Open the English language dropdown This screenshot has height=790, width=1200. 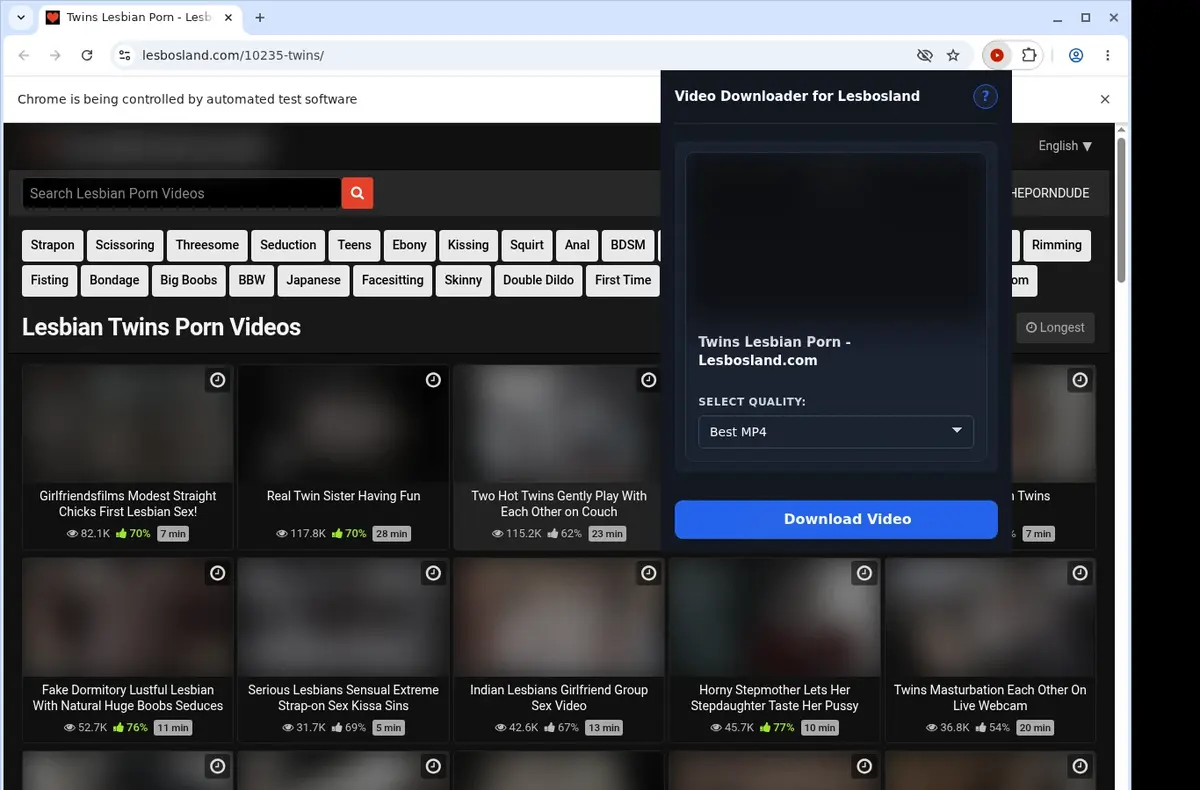1065,146
